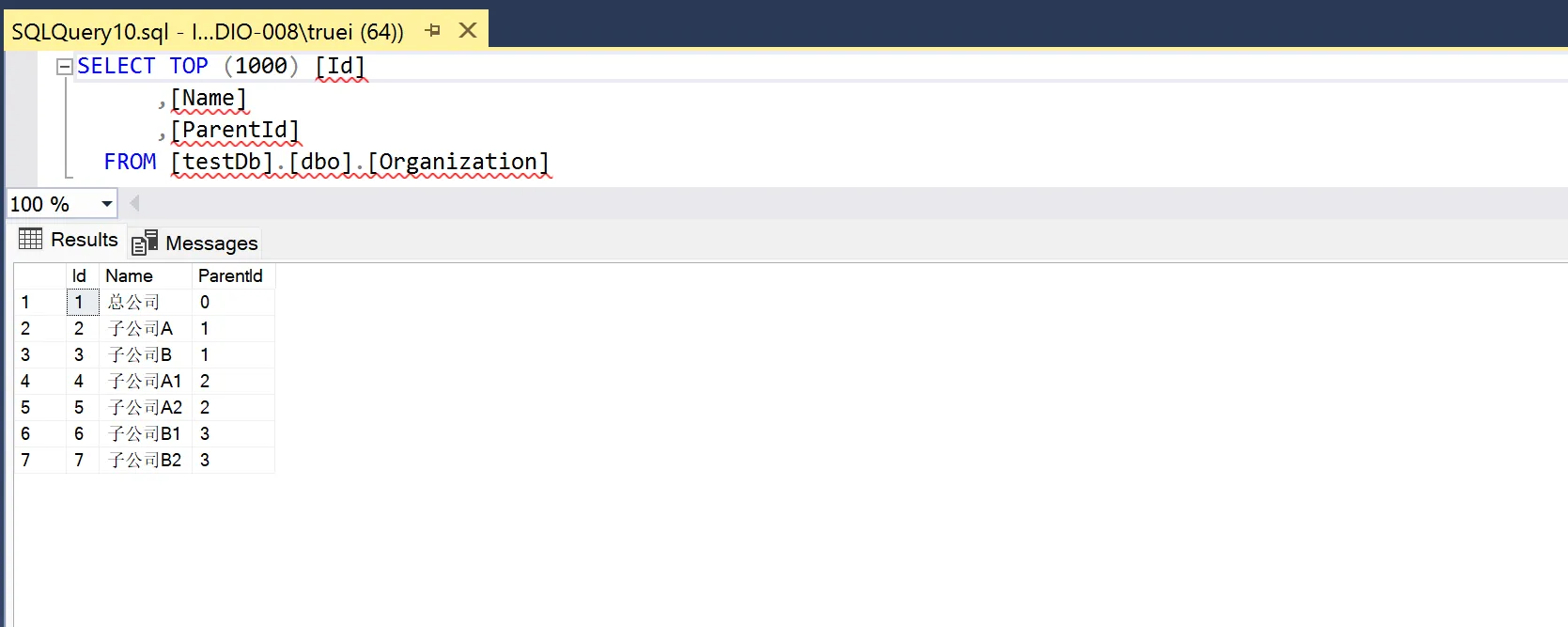Click [testDb] in the FROM clause
The image size is (1568, 627).
point(222,162)
